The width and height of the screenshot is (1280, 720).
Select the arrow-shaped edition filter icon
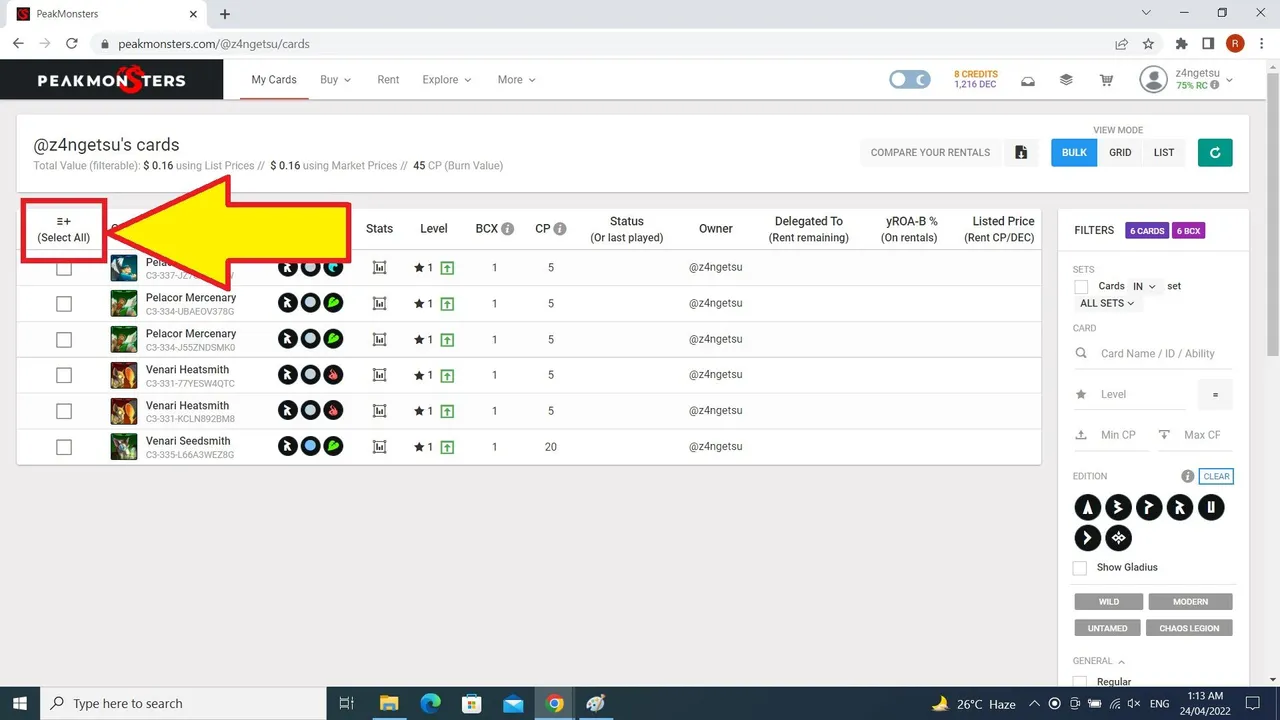point(1087,538)
